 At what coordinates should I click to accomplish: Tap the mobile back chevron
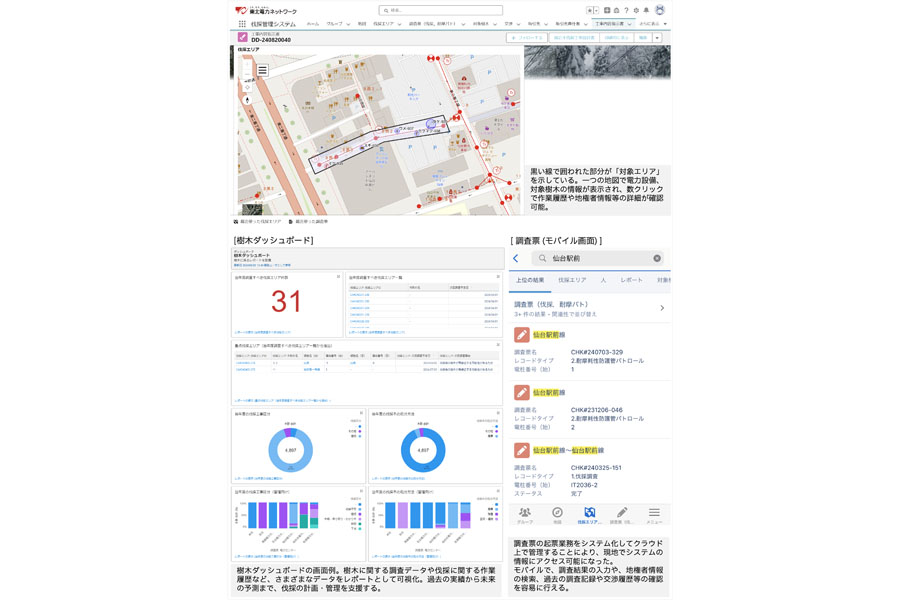click(x=516, y=258)
